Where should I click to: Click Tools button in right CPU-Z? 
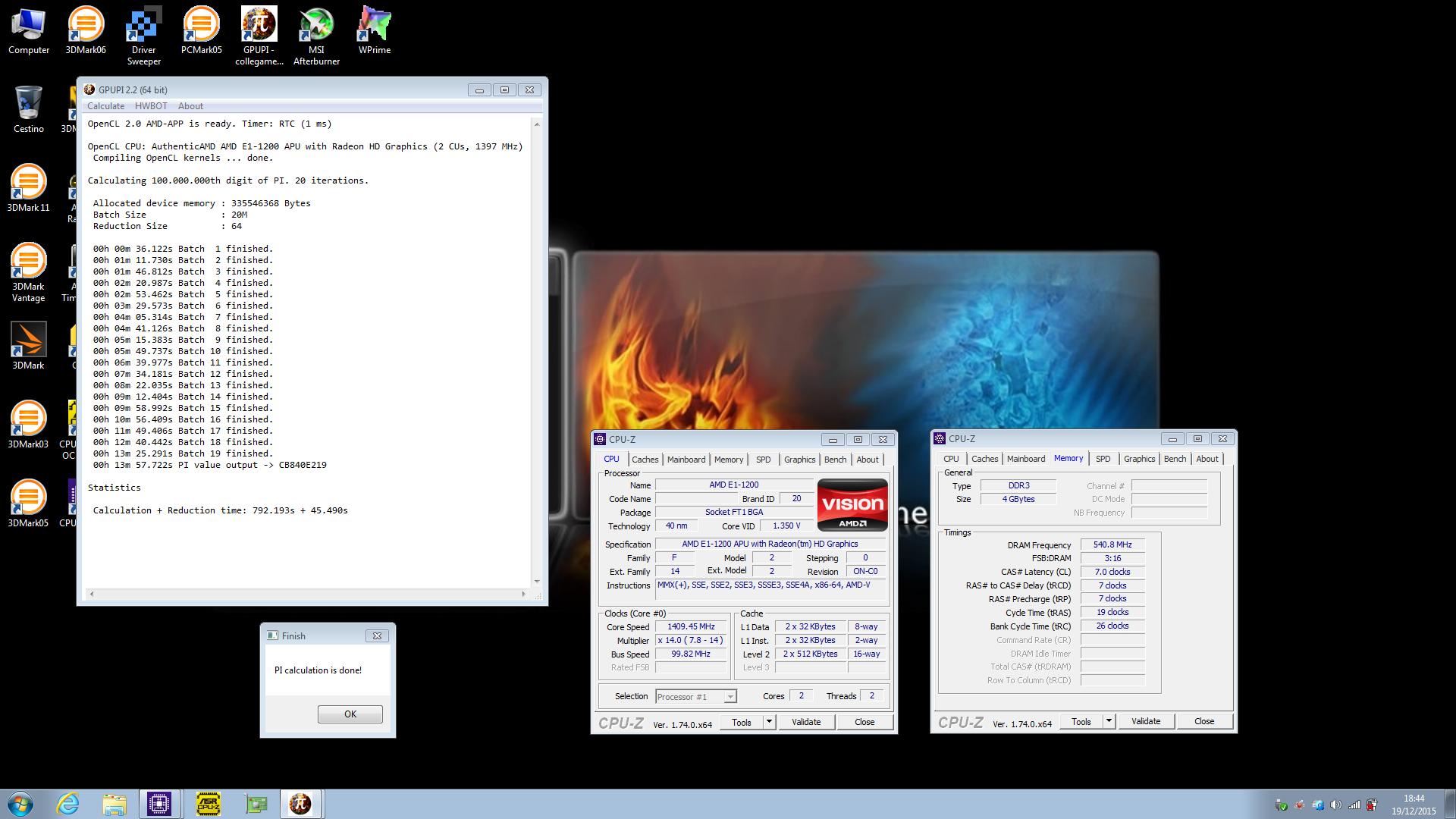(1081, 721)
